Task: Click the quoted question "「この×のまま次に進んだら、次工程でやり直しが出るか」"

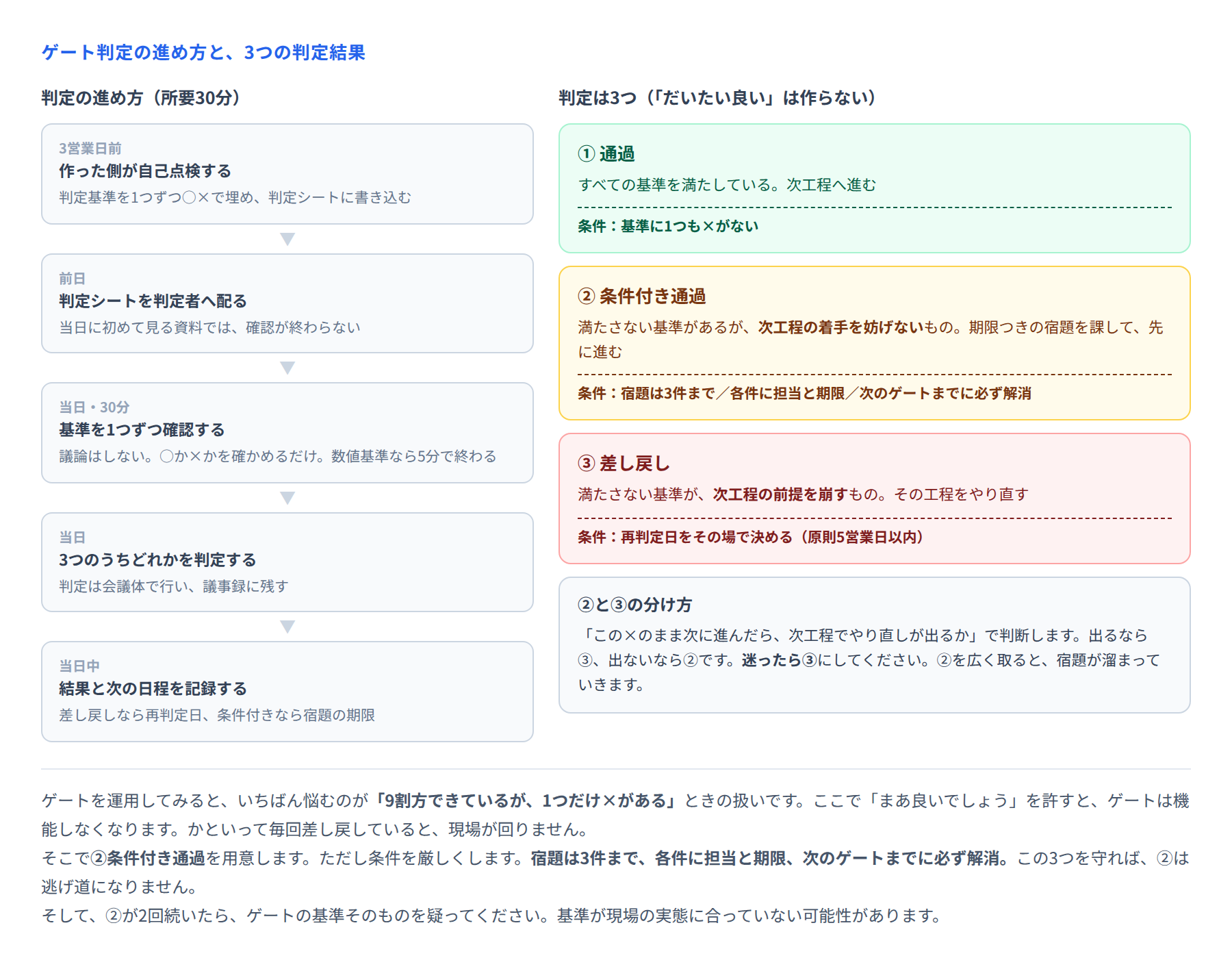Action: [781, 635]
